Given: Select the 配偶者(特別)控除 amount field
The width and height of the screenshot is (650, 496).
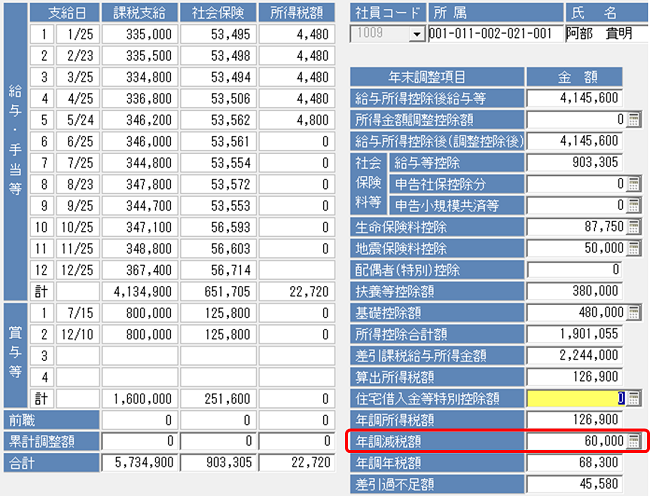Looking at the screenshot, I should click(576, 269).
